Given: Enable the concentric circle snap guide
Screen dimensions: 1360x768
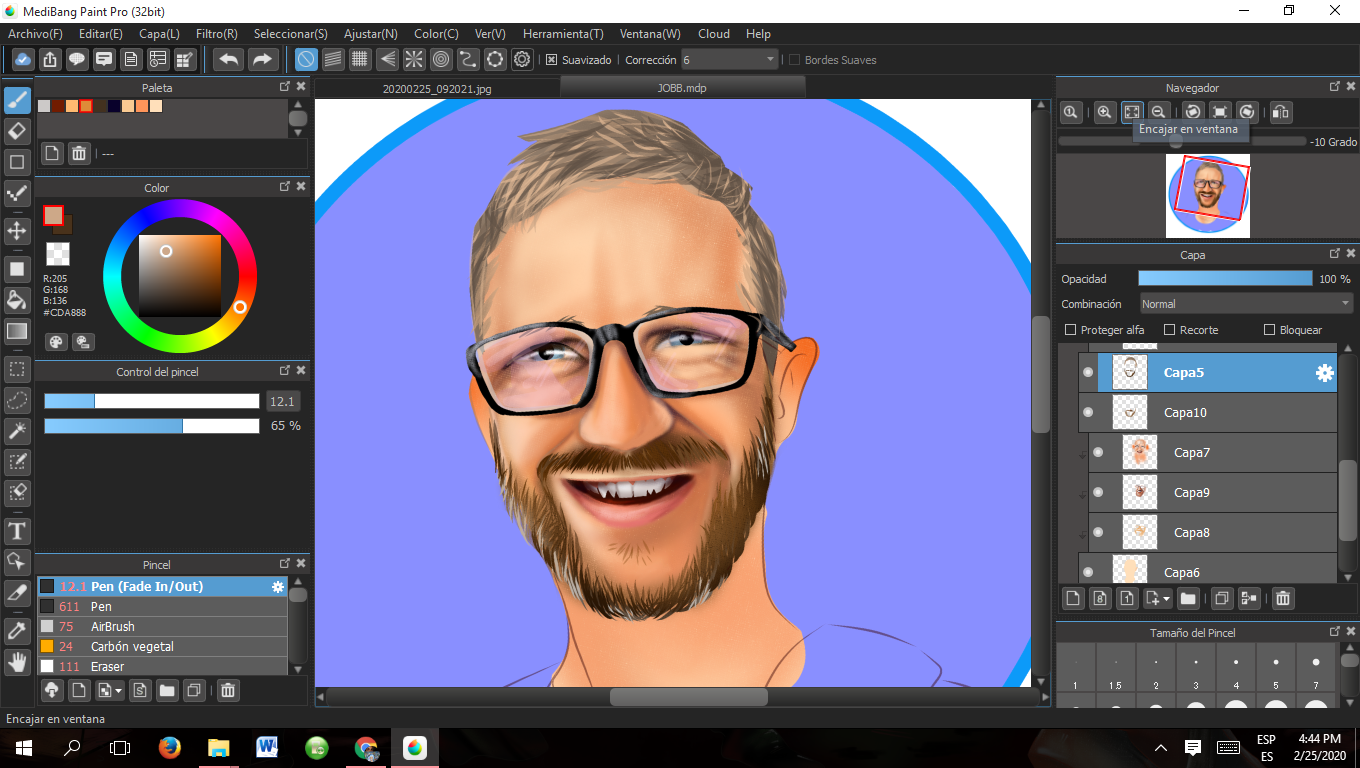Looking at the screenshot, I should click(441, 59).
